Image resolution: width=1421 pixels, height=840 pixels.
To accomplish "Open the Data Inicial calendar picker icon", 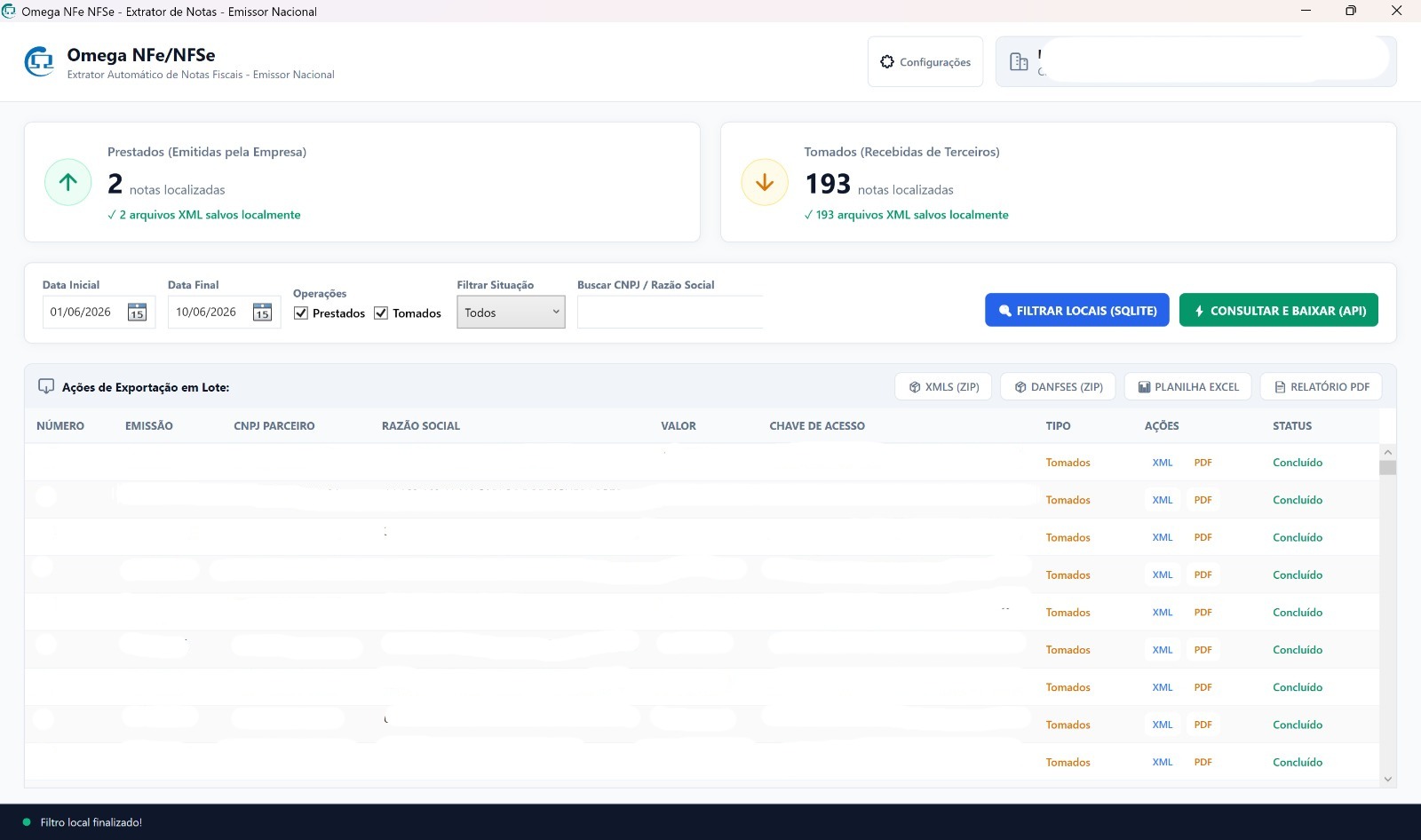I will point(137,312).
